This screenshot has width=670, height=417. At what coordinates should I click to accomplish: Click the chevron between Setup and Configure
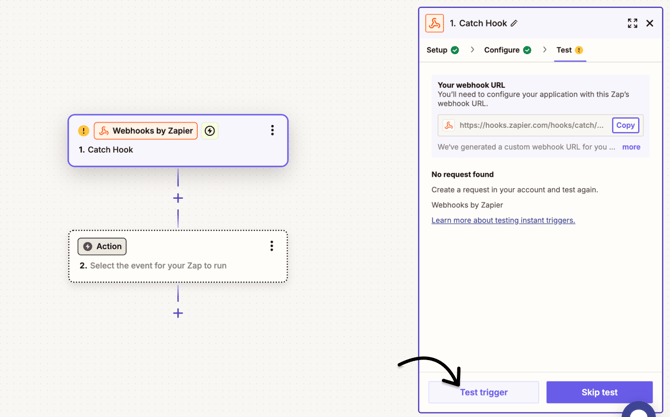click(472, 50)
